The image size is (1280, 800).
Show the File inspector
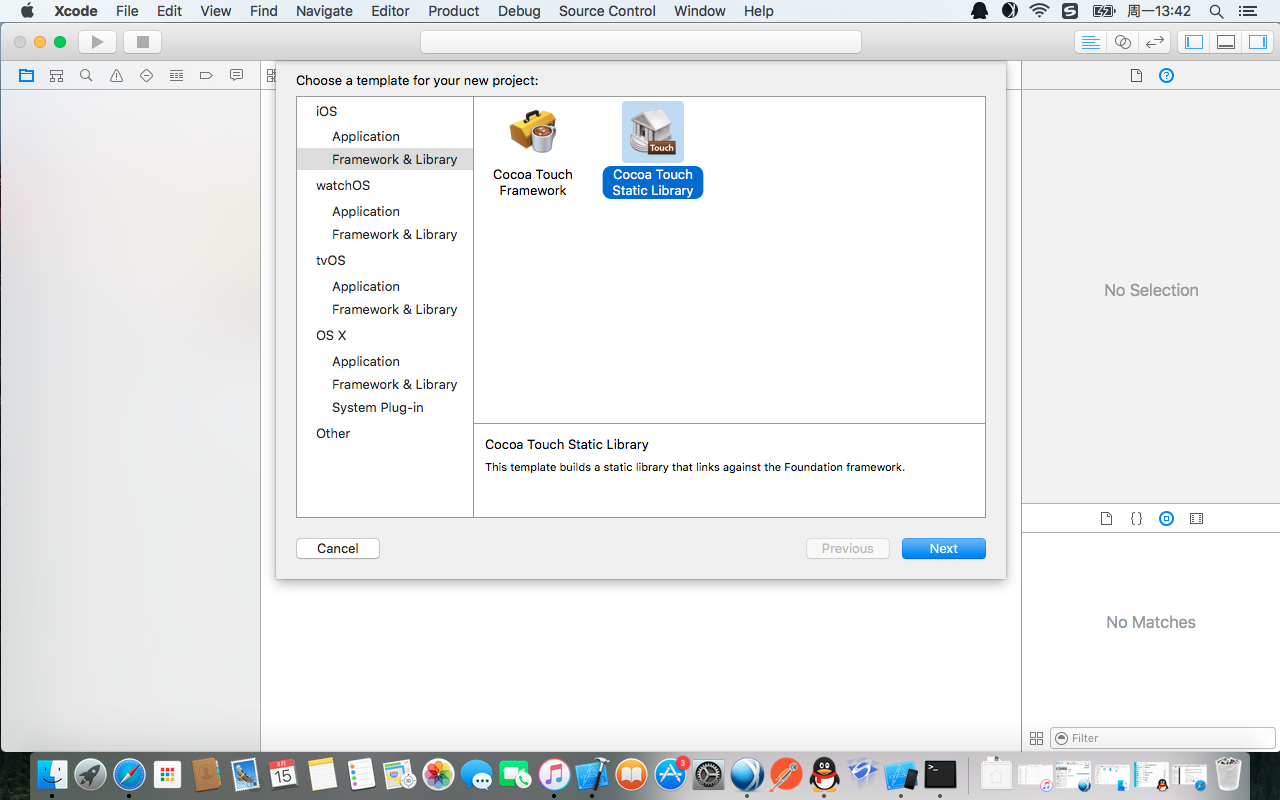click(1136, 75)
